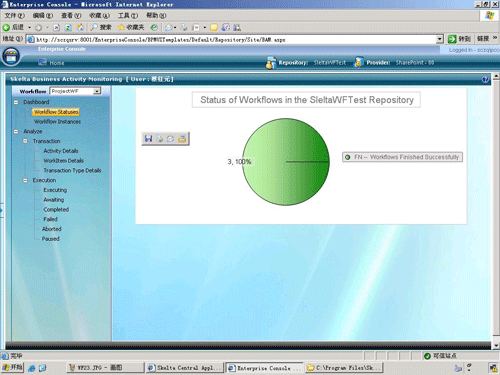Open the Favorites (收藏) menu

(x=99, y=15)
